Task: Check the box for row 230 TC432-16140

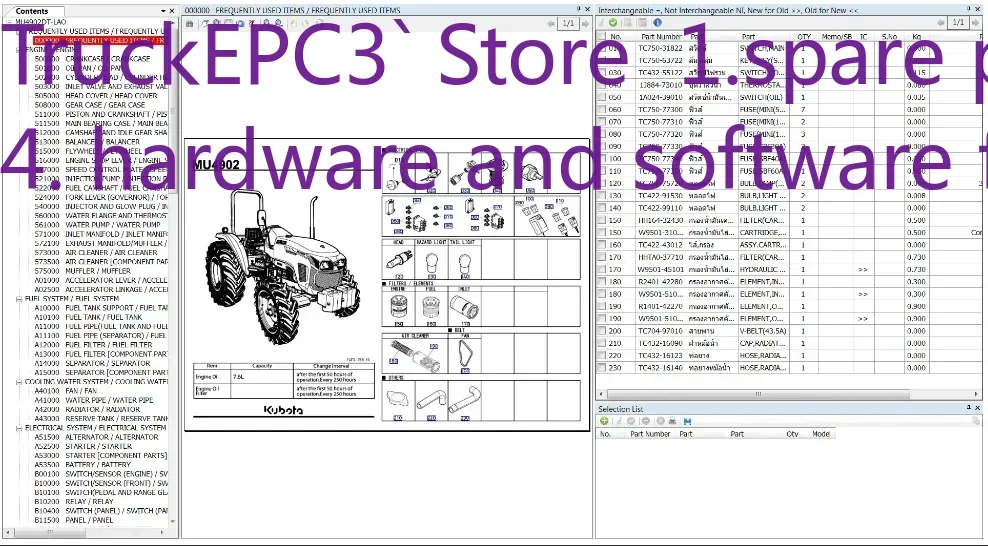Action: tap(602, 368)
